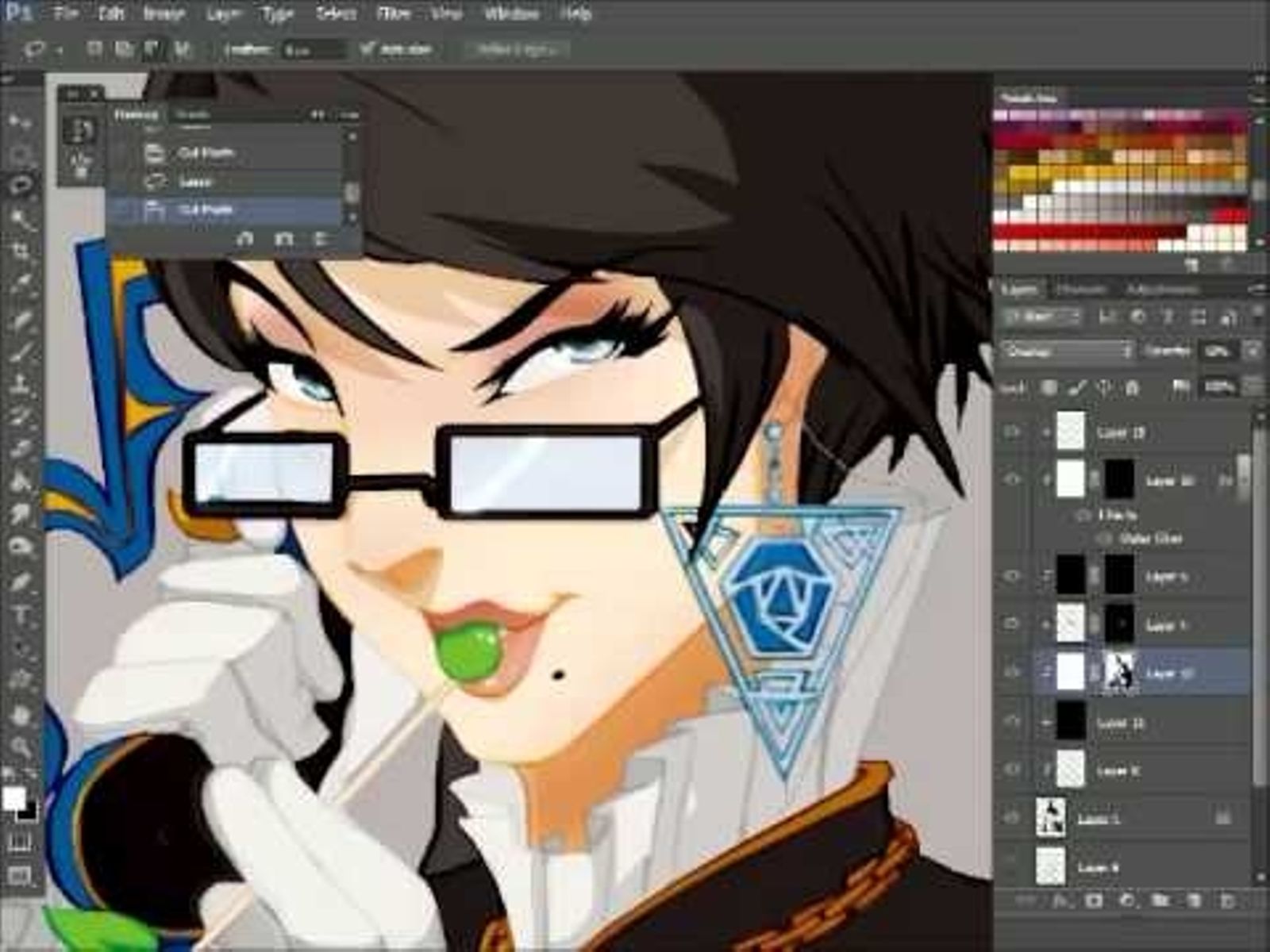Select the Eyedropper tool
Image resolution: width=1270 pixels, height=952 pixels.
coord(21,285)
